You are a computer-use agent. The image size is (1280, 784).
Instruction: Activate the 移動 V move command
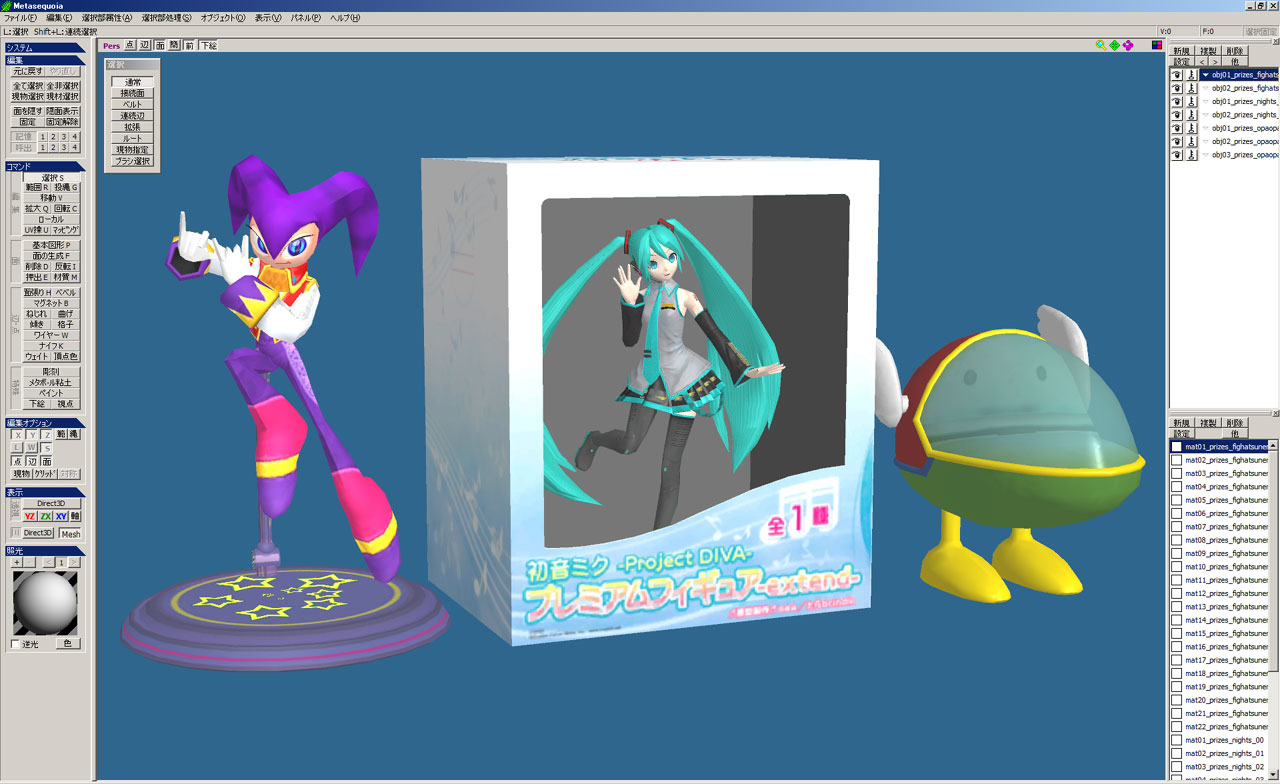pos(53,198)
